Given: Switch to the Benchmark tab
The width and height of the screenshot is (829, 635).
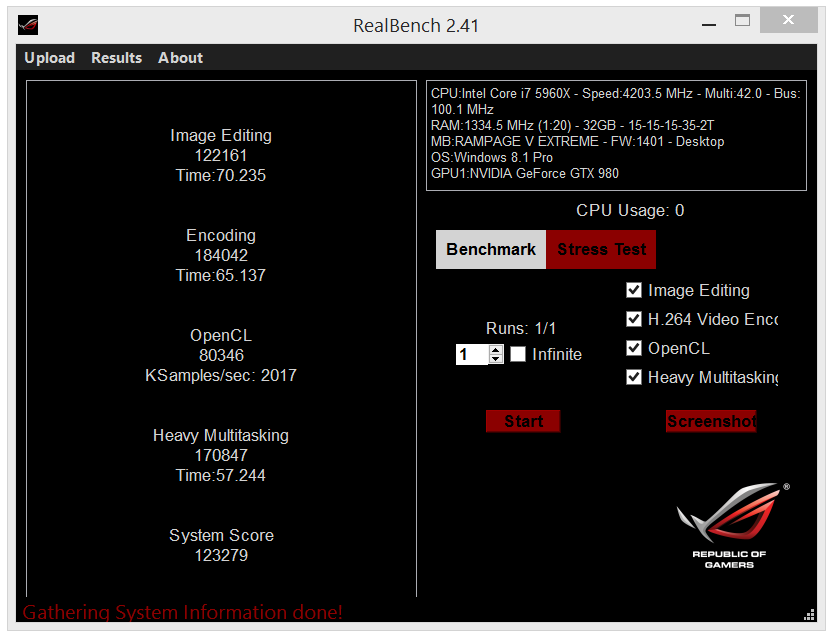Looking at the screenshot, I should pyautogui.click(x=491, y=249).
